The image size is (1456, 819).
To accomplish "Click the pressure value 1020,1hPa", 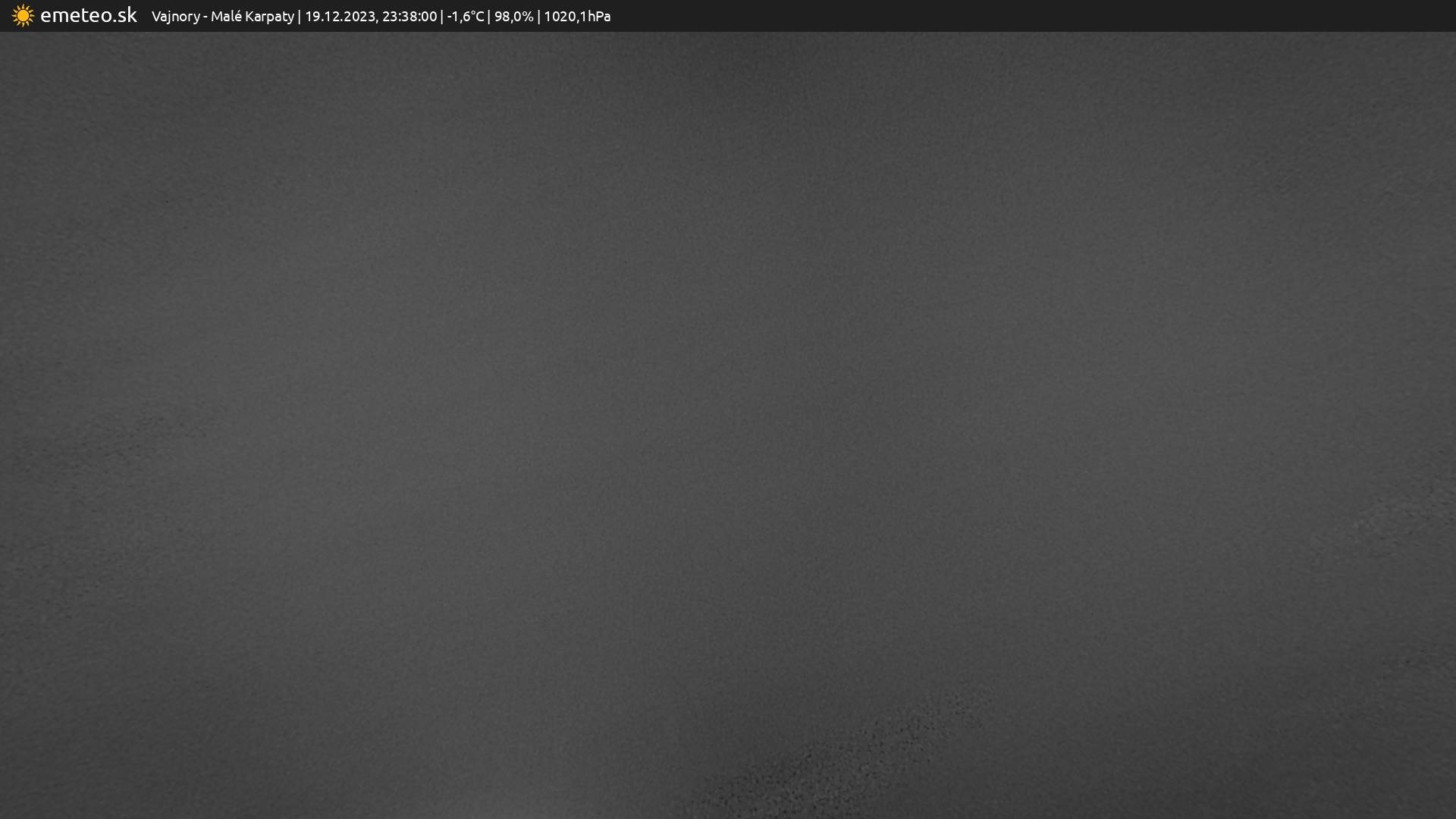I will (x=577, y=17).
